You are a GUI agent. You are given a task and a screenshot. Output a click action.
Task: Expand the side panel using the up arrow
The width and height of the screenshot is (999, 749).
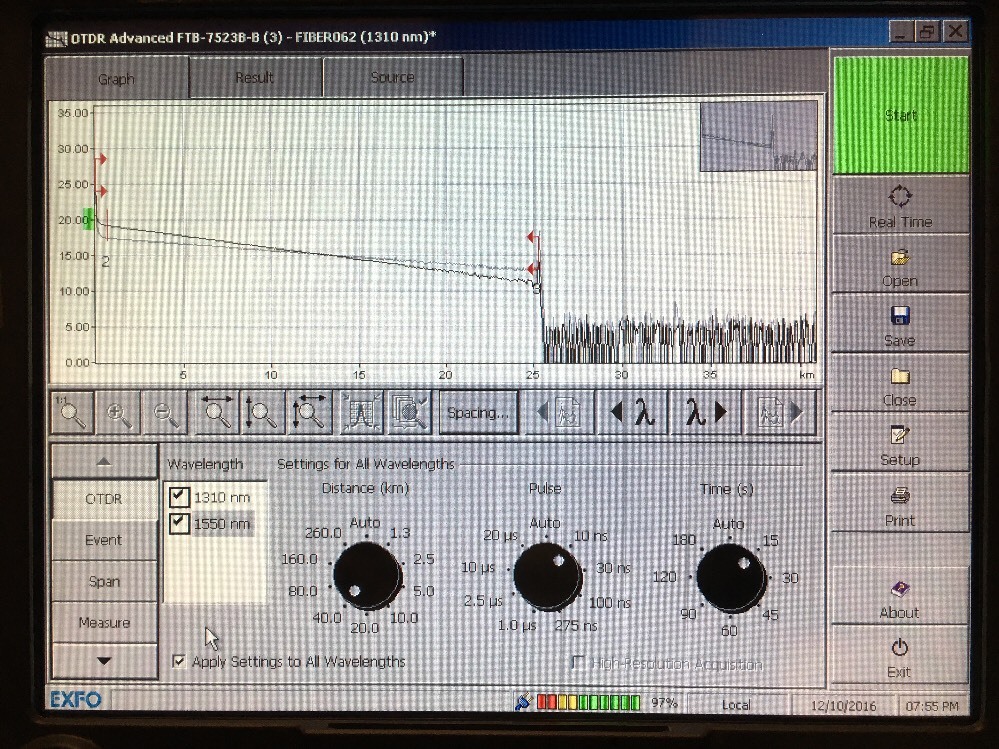104,460
